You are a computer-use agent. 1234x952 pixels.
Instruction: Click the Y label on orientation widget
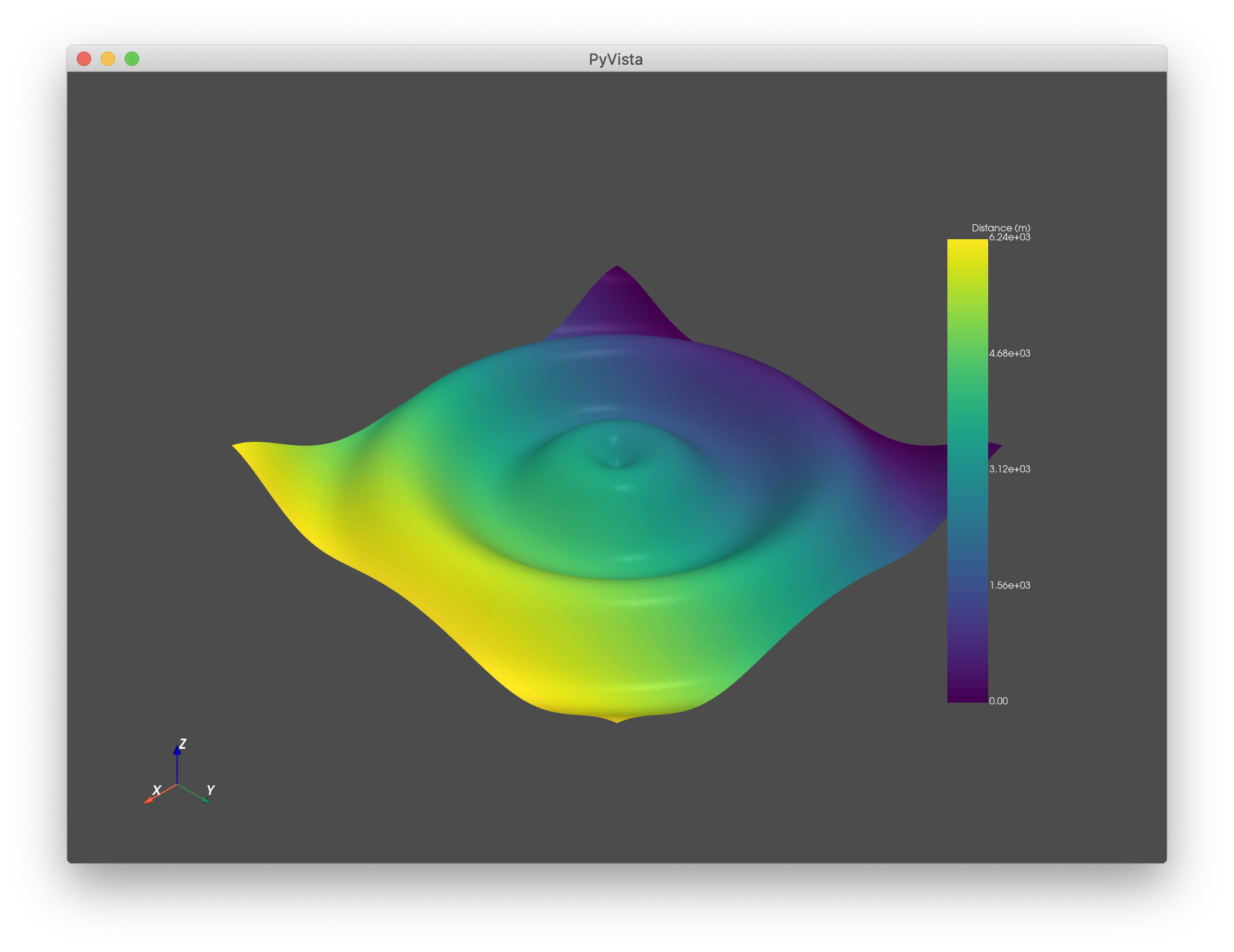pos(210,790)
